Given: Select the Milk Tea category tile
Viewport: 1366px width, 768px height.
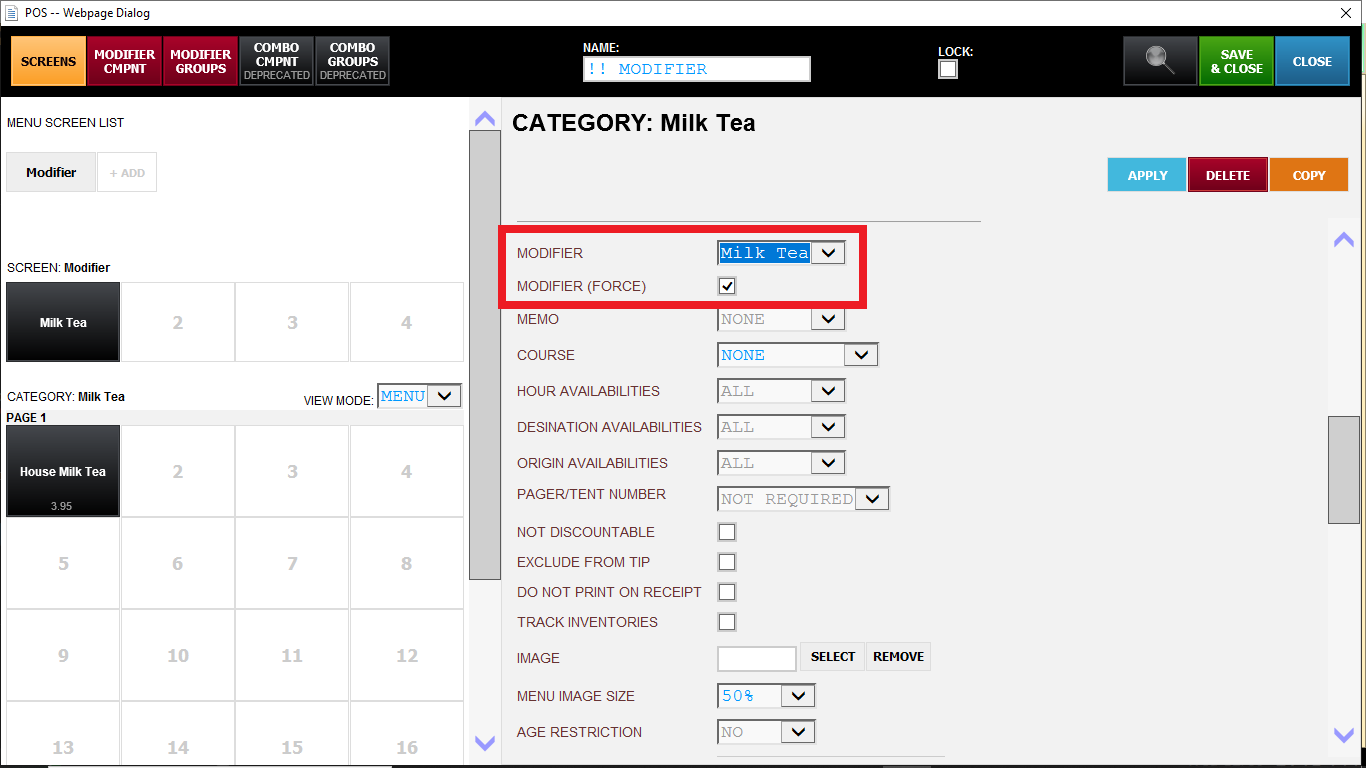Looking at the screenshot, I should (63, 322).
